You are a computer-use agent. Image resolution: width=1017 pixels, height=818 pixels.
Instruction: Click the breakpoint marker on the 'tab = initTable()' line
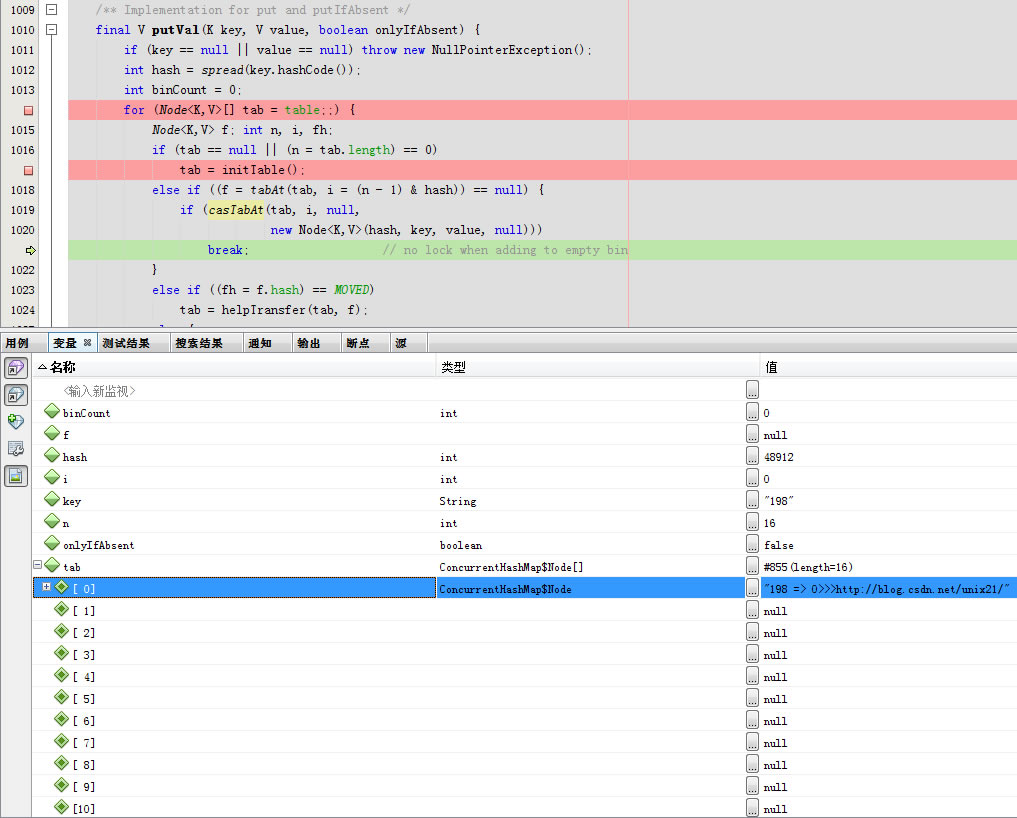click(x=28, y=171)
